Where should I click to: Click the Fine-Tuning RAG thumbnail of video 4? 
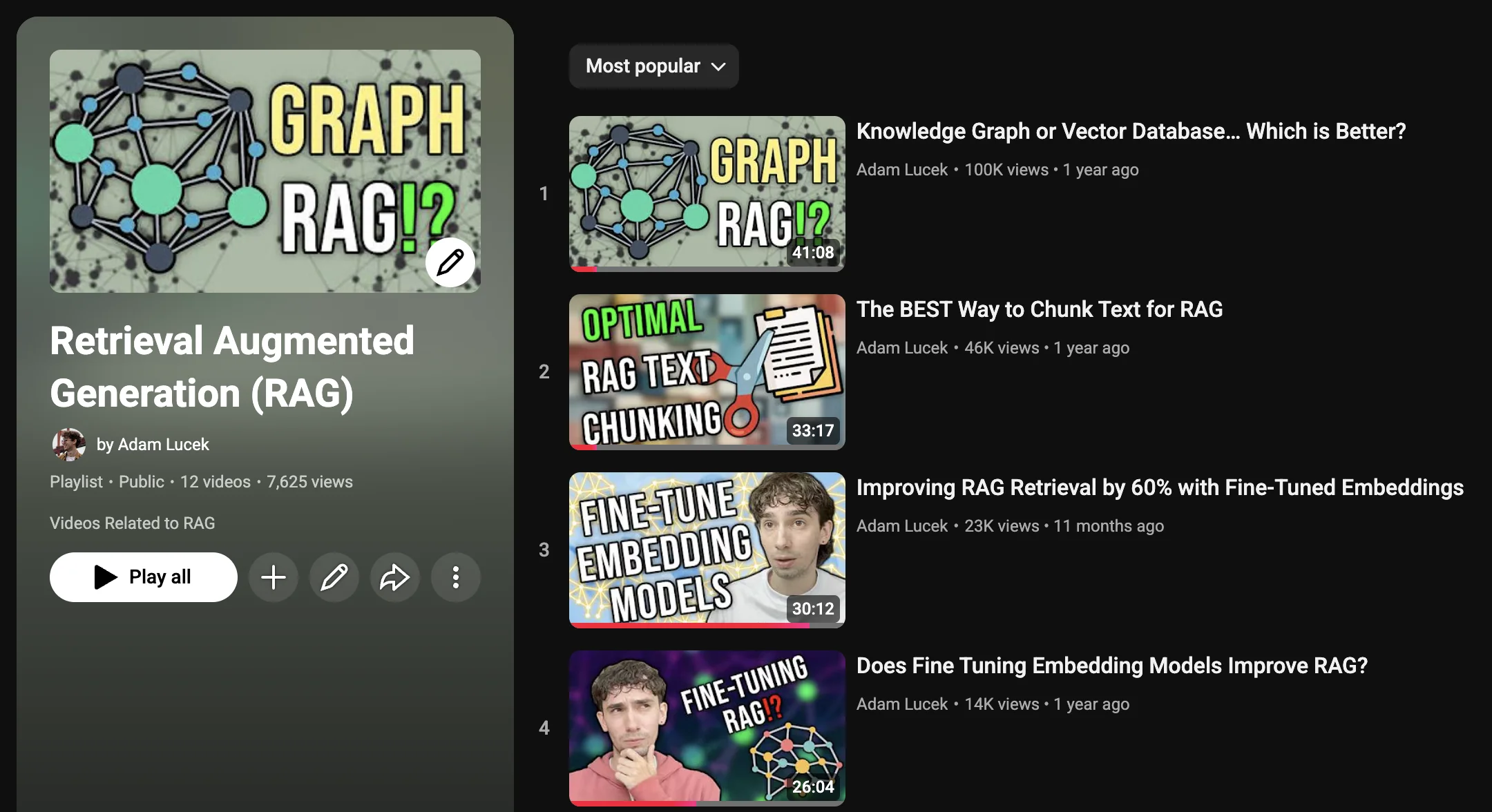click(706, 727)
